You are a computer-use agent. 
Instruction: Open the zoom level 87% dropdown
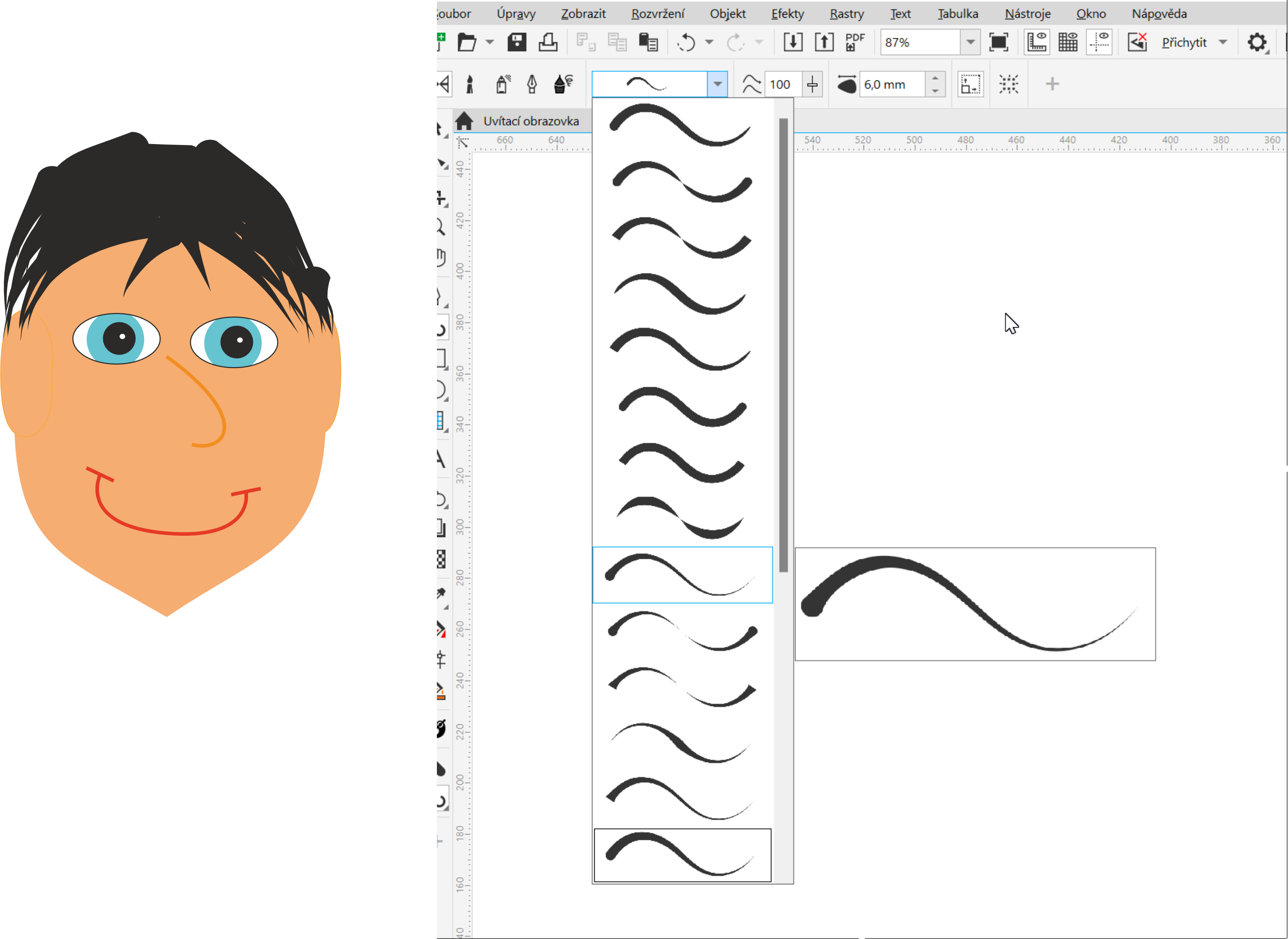pos(970,42)
